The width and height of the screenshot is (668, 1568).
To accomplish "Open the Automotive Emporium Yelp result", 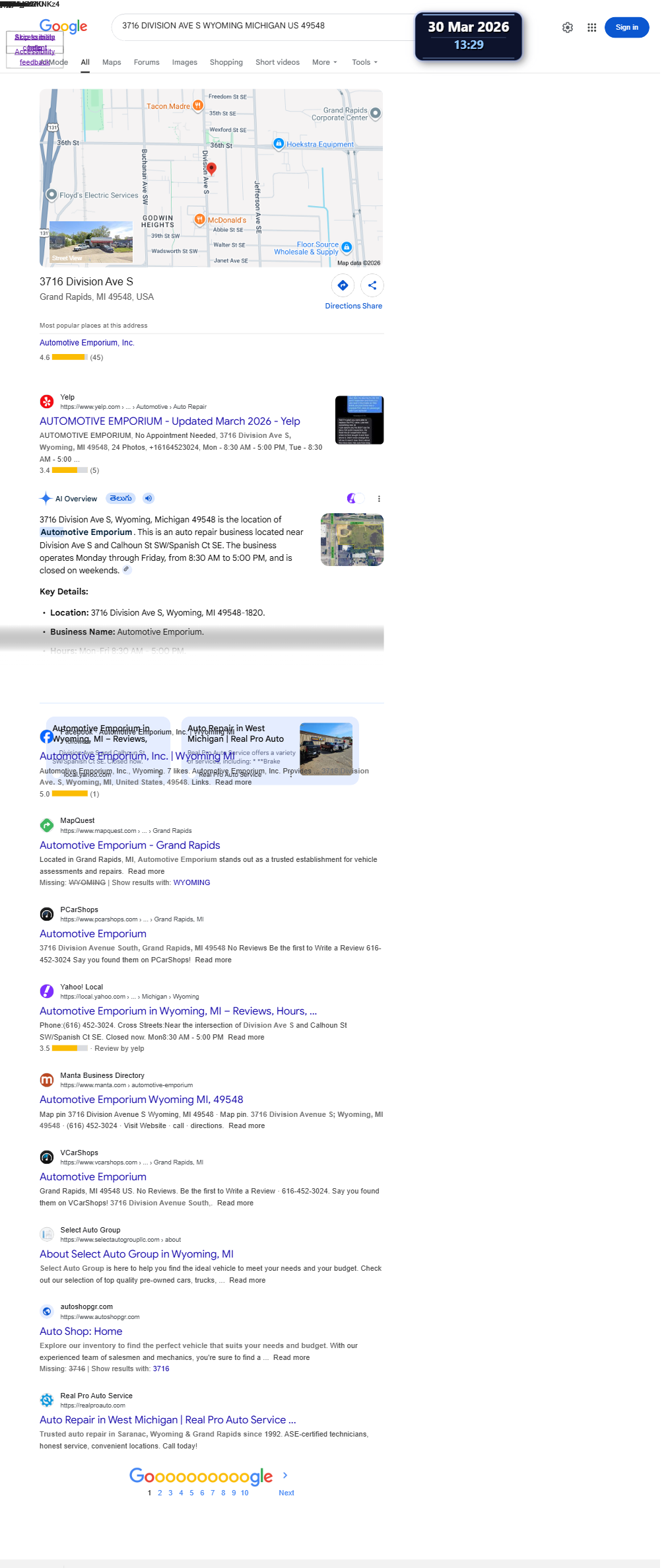I will click(170, 421).
